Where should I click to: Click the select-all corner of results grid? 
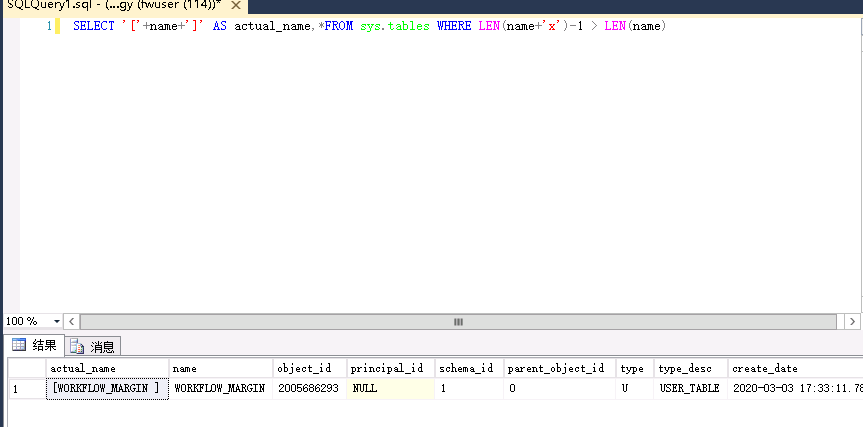coord(27,369)
